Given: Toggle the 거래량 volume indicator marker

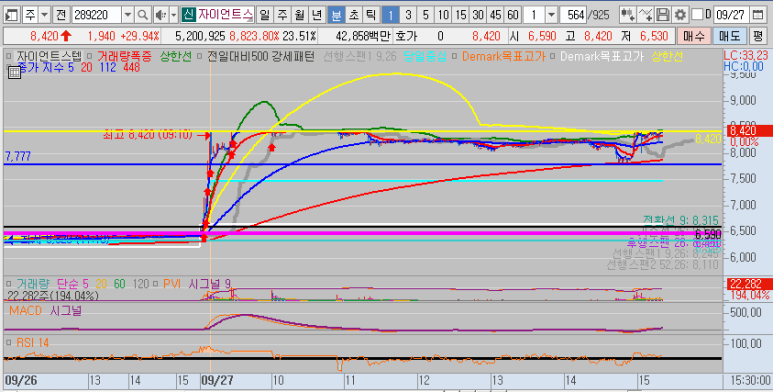Looking at the screenshot, I should point(8,284).
